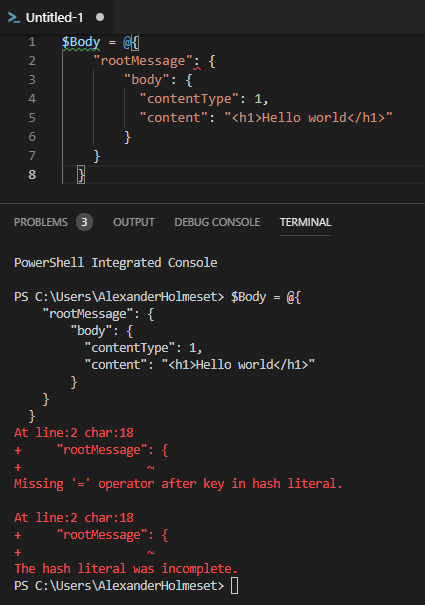Click line number 1 in the gutter
The width and height of the screenshot is (425, 605).
tap(32, 42)
